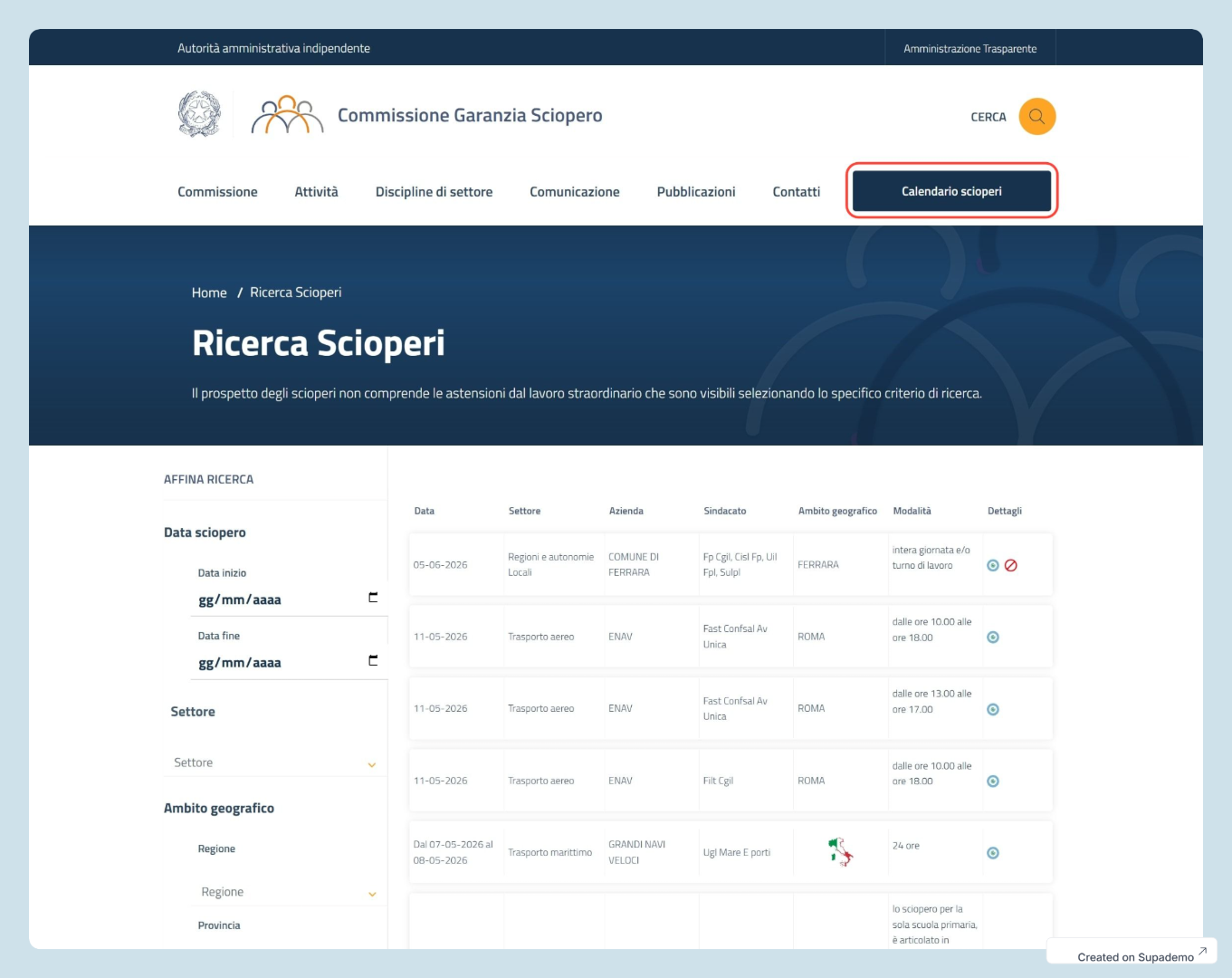Click the Italian Republic emblem logo
The width and height of the screenshot is (1232, 978).
click(x=199, y=114)
